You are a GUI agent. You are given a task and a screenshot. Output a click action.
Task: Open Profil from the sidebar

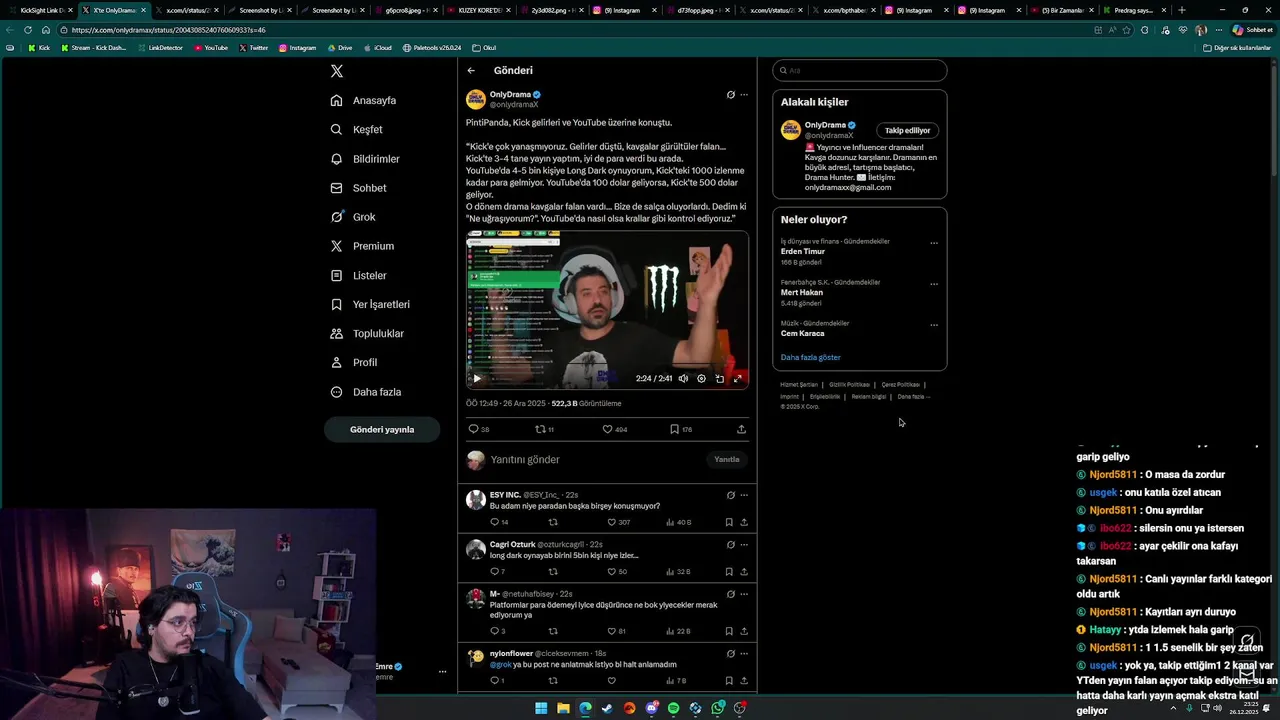[354, 362]
